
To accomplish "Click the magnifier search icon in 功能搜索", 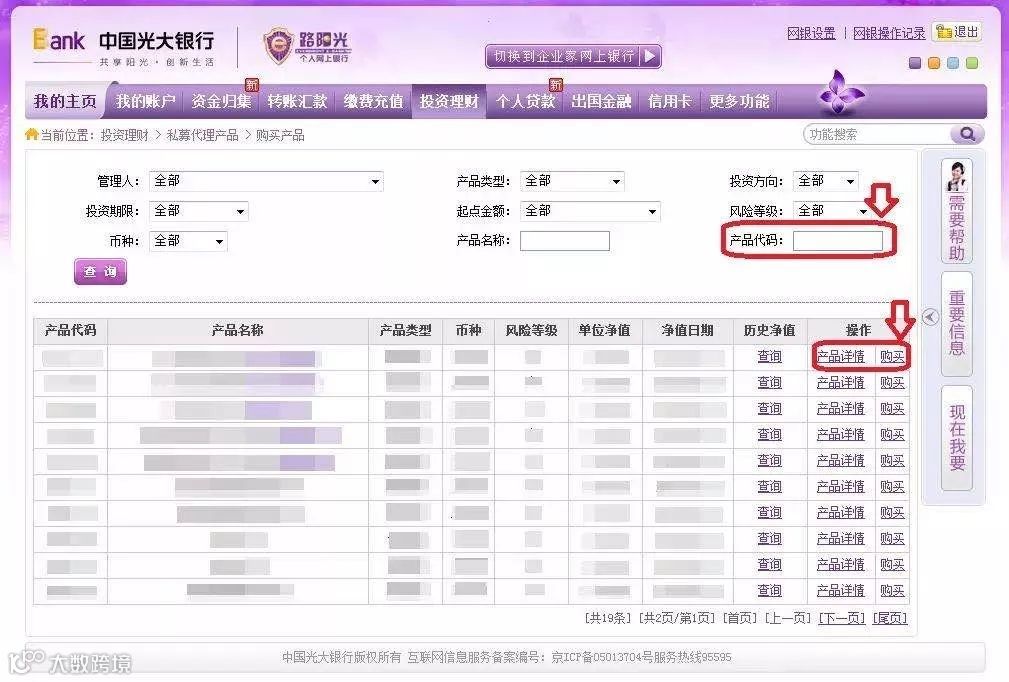I will click(967, 134).
